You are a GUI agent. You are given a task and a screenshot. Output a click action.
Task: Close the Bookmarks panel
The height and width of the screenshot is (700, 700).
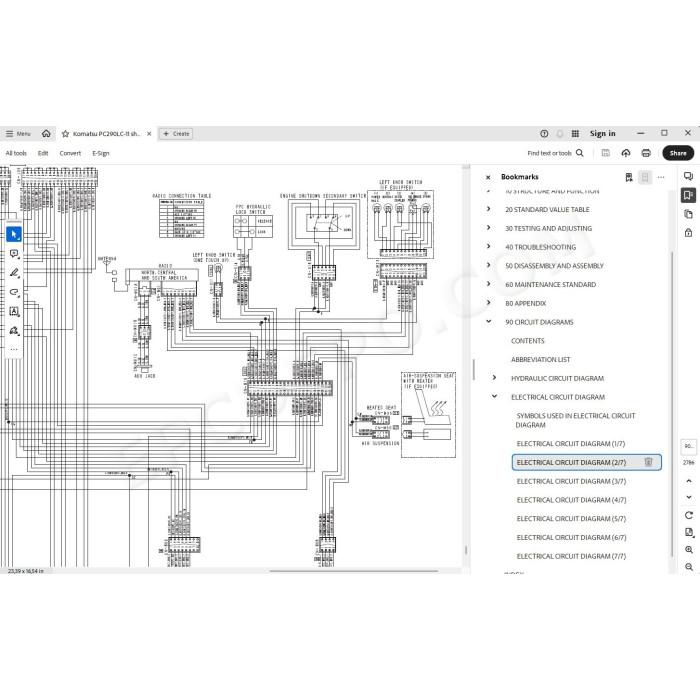click(x=488, y=177)
